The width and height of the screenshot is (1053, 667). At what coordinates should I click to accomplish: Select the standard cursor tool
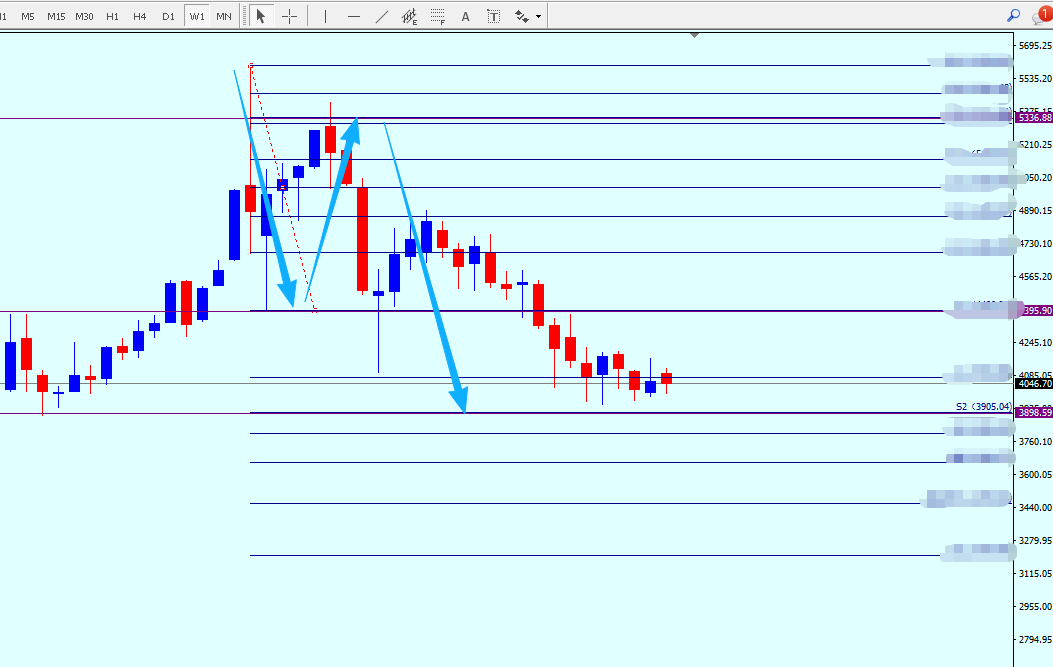point(261,16)
